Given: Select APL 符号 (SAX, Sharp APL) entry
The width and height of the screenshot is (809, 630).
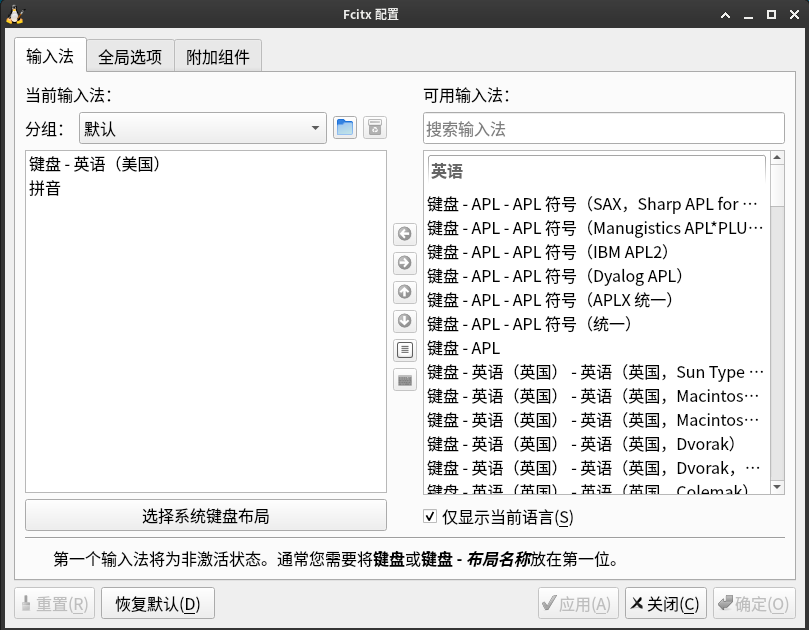Looking at the screenshot, I should 597,204.
